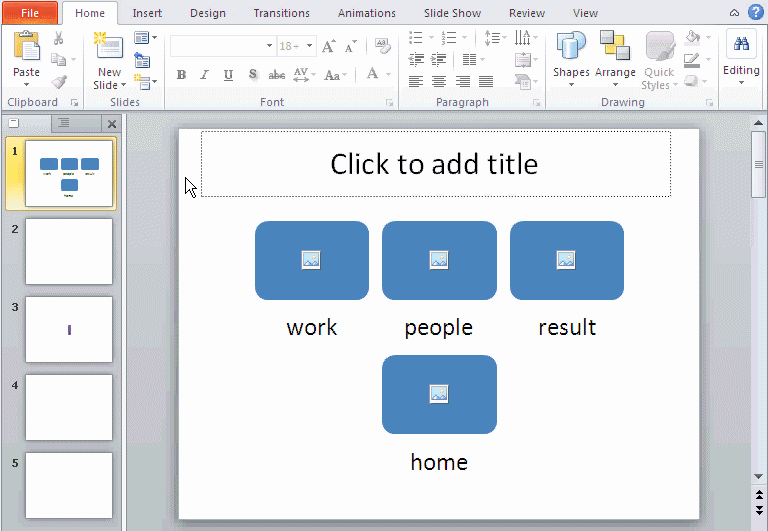Image resolution: width=768 pixels, height=531 pixels.
Task: Align text right
Action: point(463,81)
